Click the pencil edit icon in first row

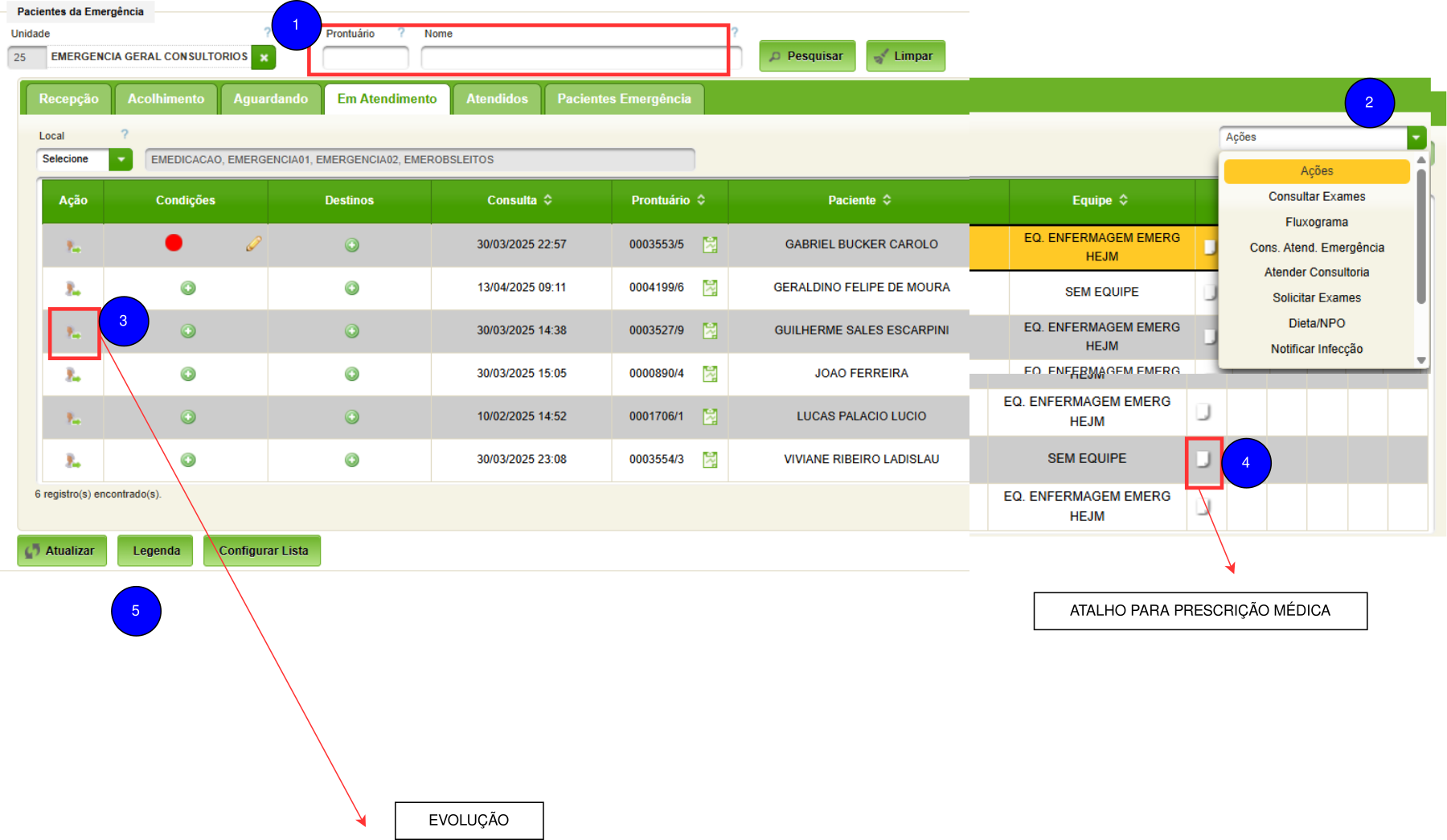click(x=253, y=244)
